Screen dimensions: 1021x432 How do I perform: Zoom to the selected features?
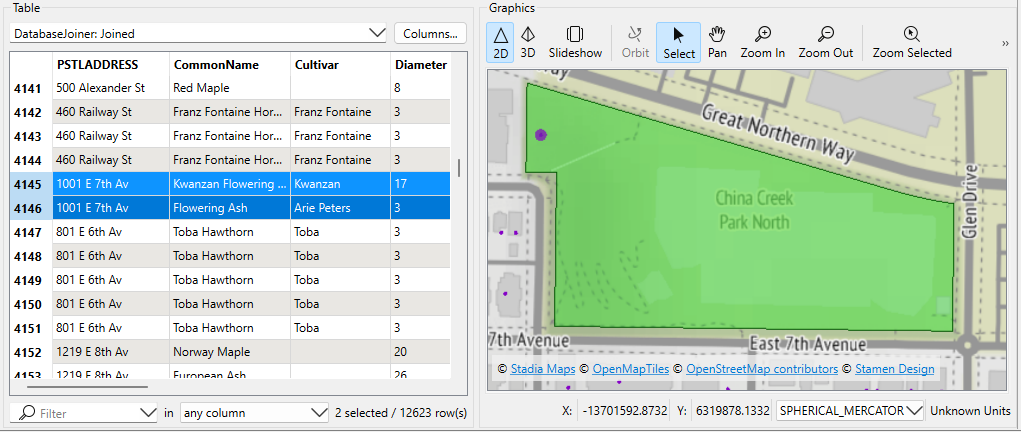click(911, 43)
